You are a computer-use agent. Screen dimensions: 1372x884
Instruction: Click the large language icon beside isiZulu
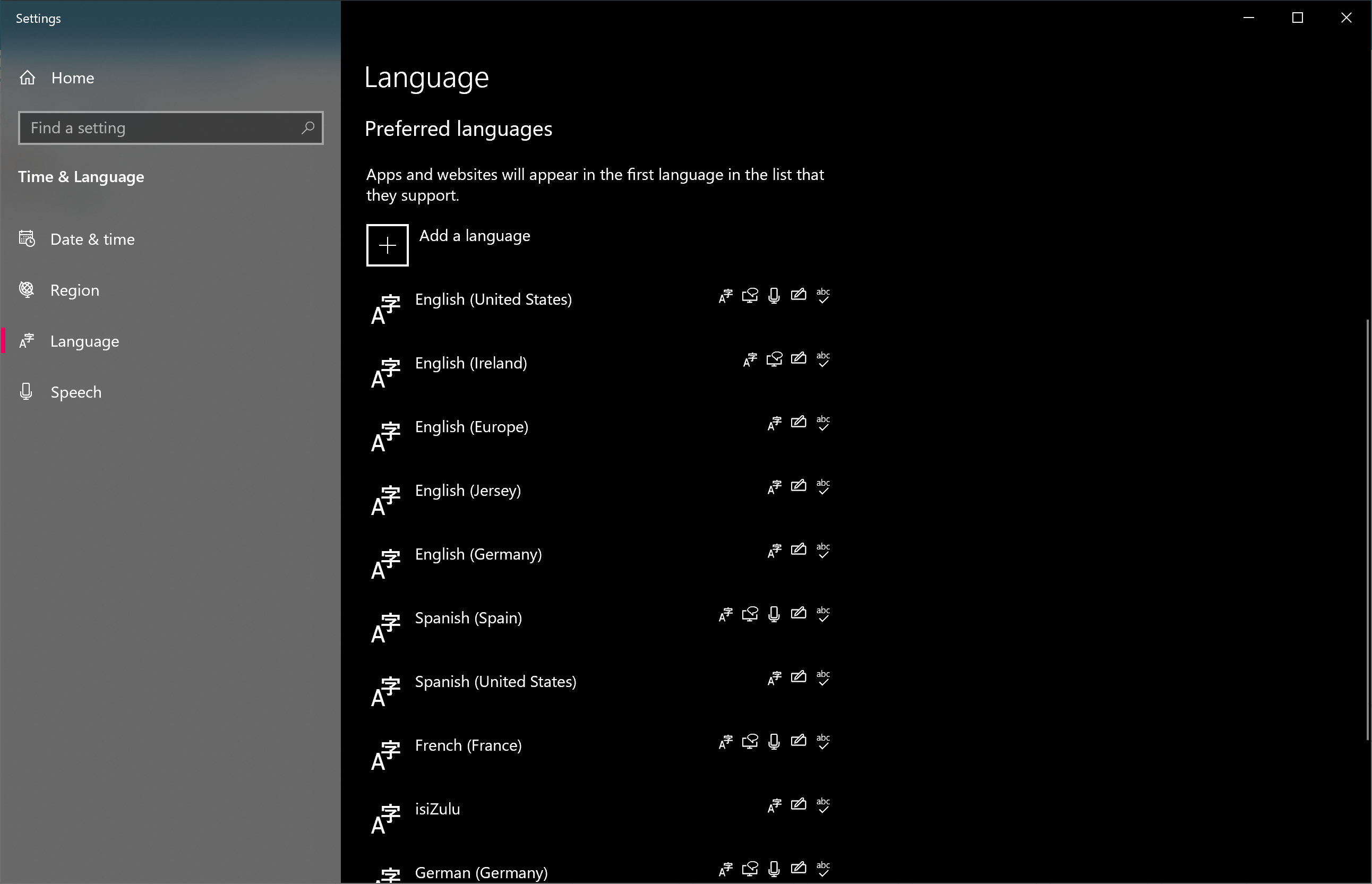click(x=386, y=819)
